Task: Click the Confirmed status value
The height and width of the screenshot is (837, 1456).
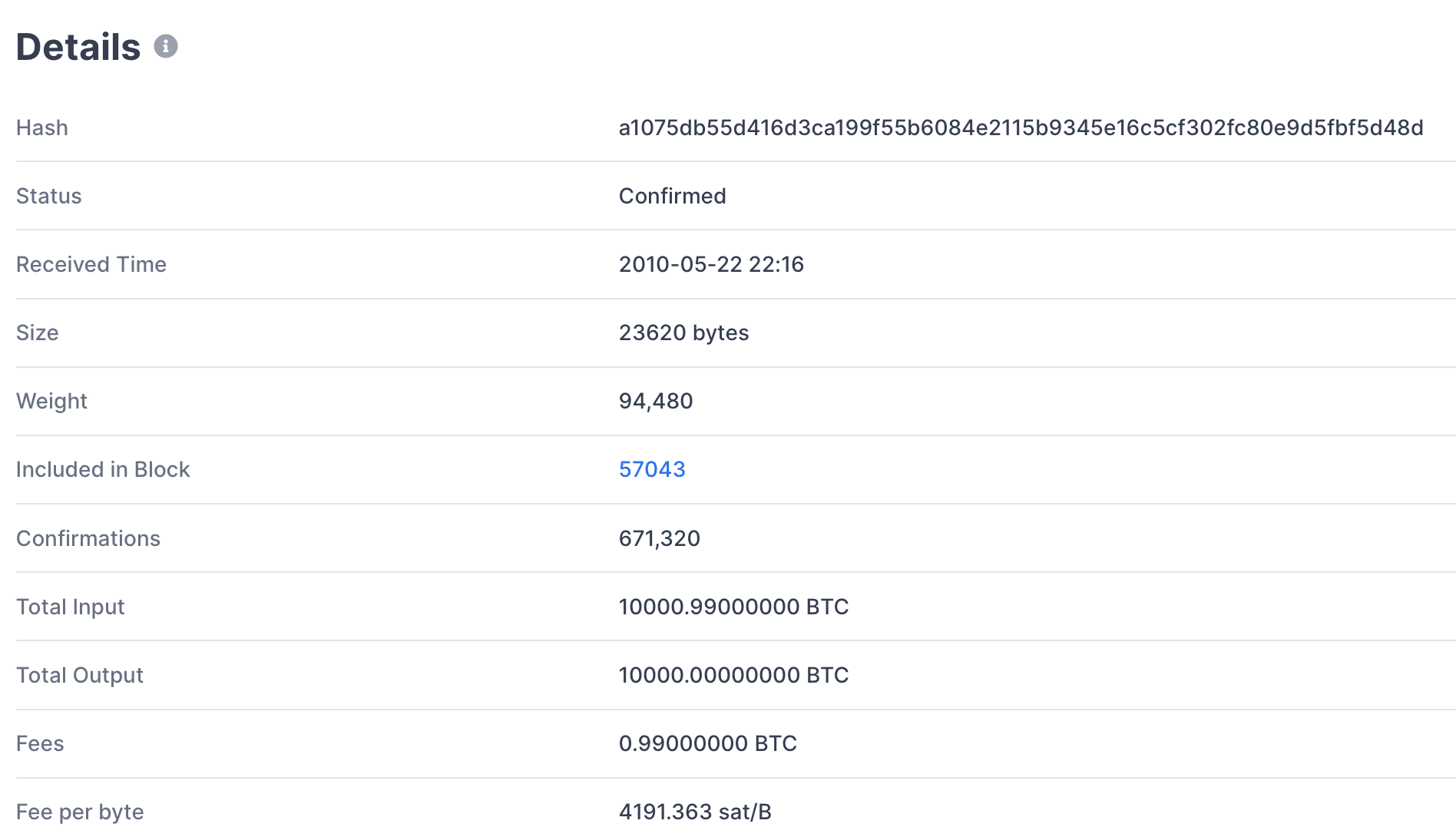Action: pyautogui.click(x=672, y=196)
